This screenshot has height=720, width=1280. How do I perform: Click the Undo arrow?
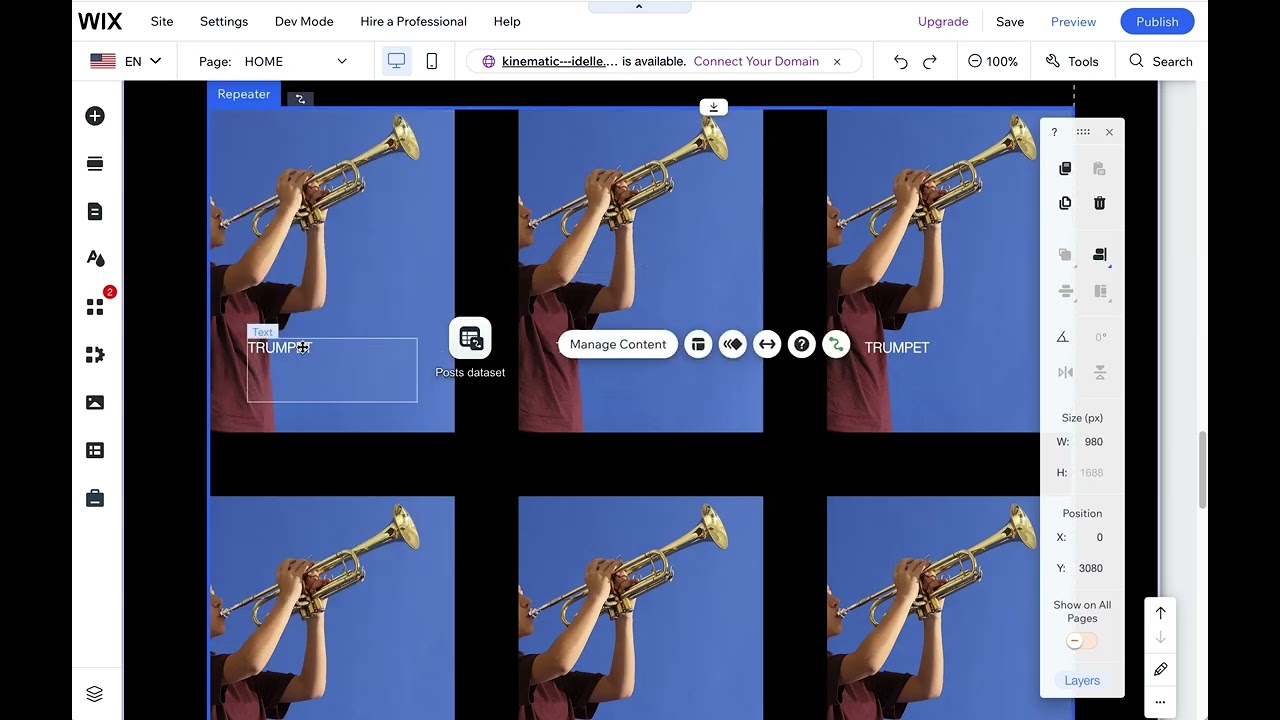[901, 61]
